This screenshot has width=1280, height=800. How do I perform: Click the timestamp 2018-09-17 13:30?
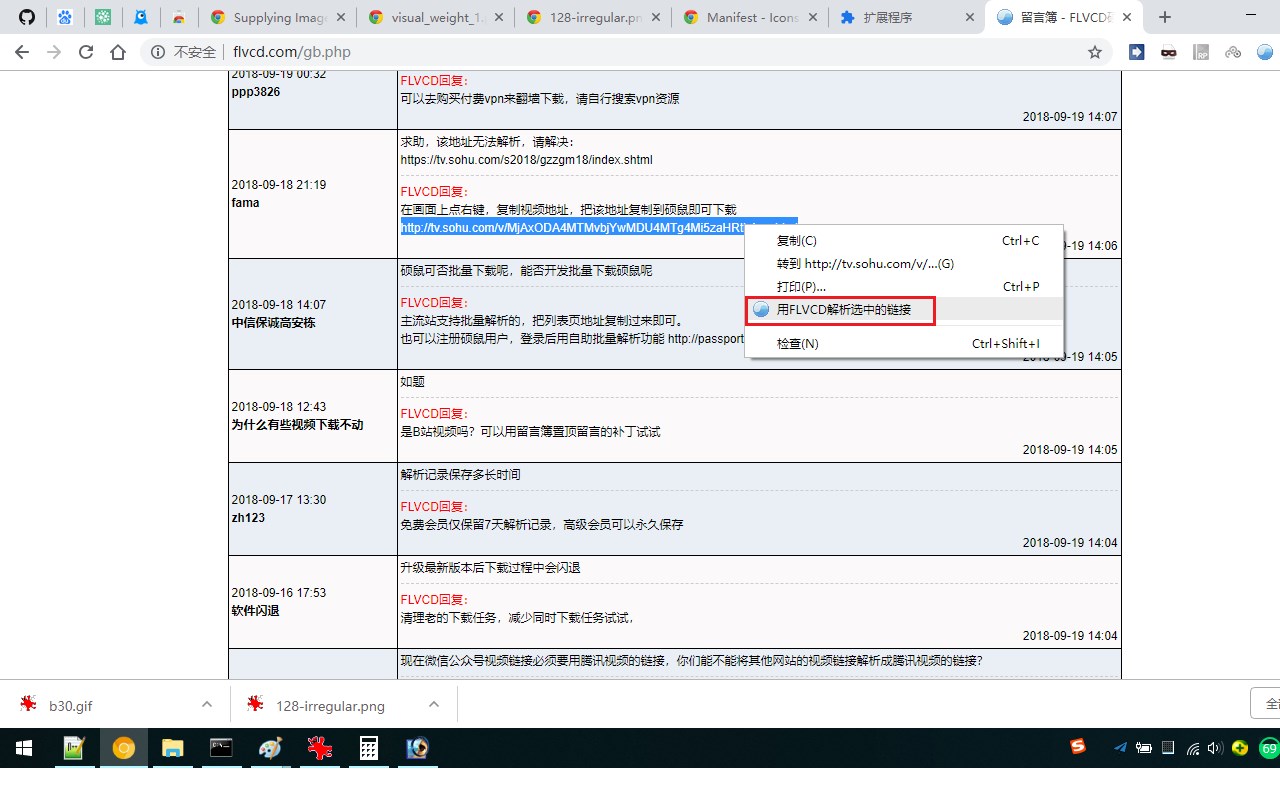[279, 500]
